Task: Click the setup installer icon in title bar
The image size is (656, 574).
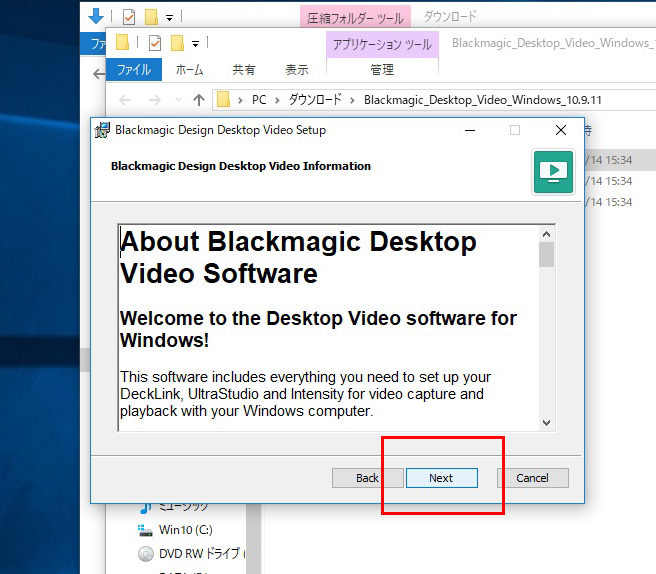Action: tap(102, 130)
